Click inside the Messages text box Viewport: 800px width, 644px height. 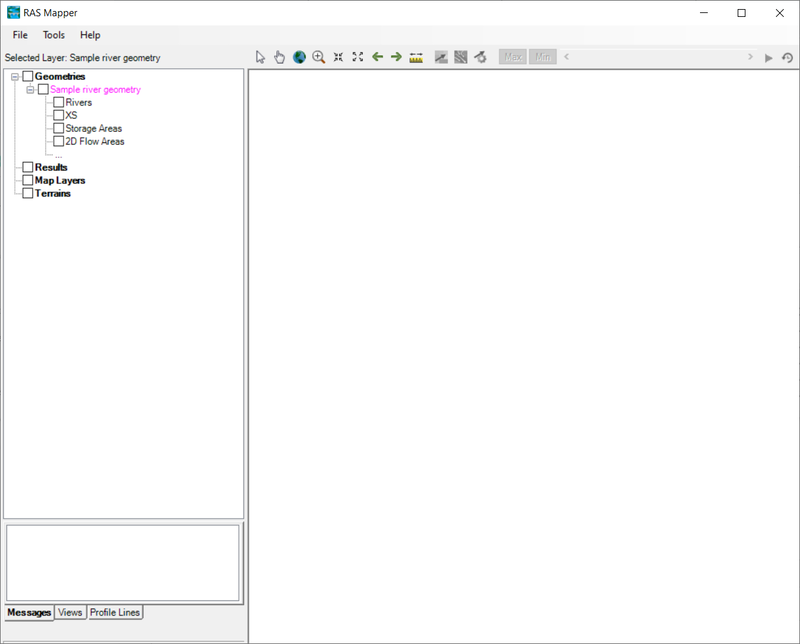[122, 563]
